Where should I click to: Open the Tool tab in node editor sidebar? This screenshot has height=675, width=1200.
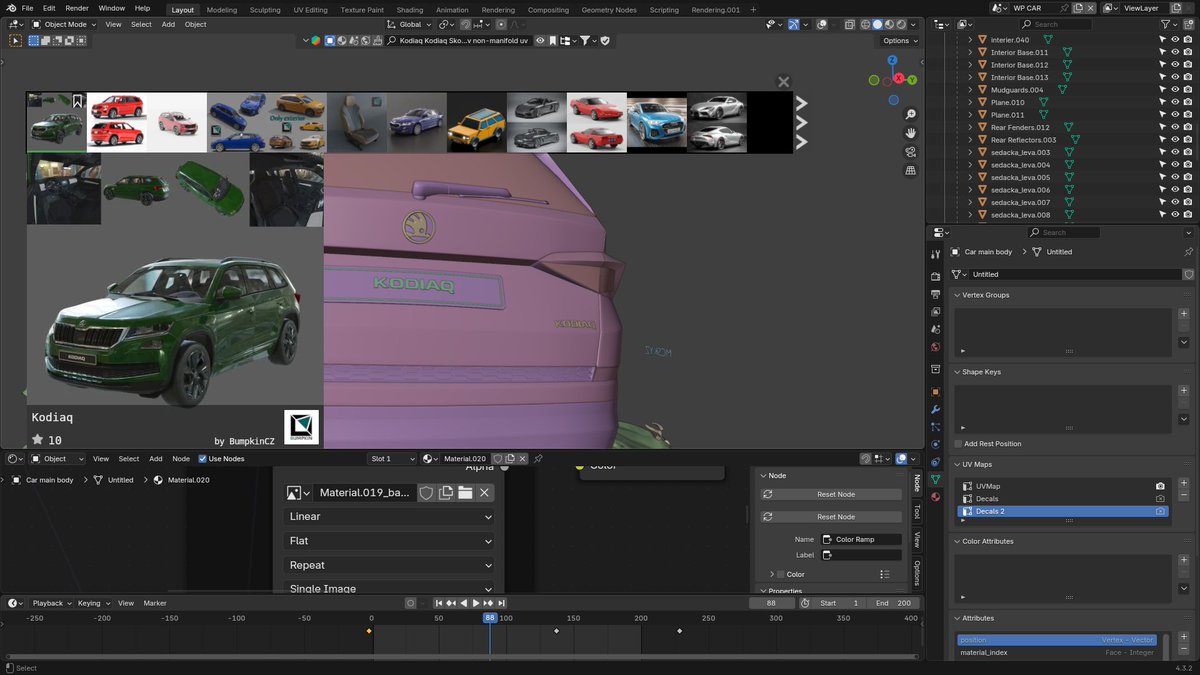[917, 511]
